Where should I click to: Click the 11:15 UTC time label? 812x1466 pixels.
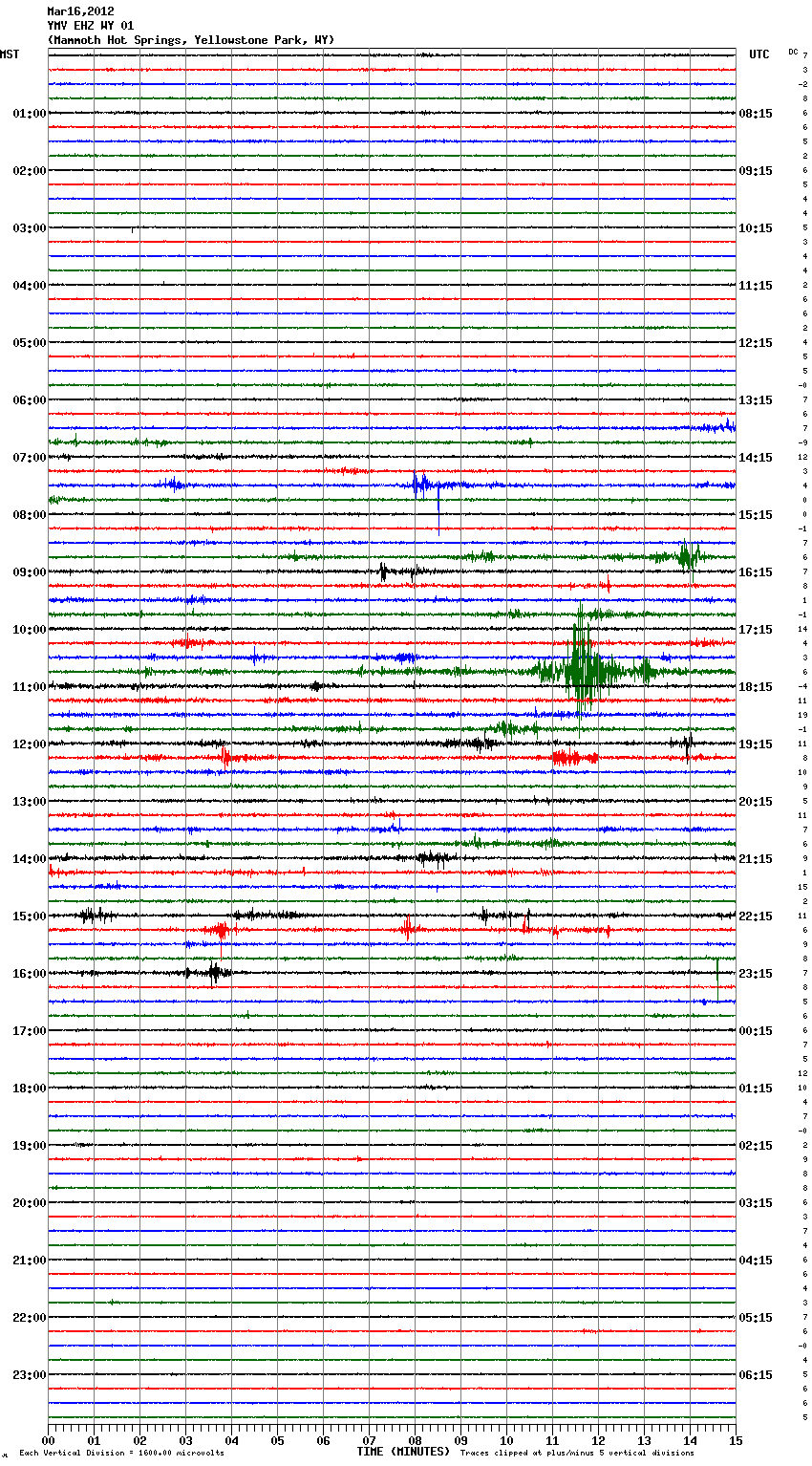pyautogui.click(x=756, y=286)
